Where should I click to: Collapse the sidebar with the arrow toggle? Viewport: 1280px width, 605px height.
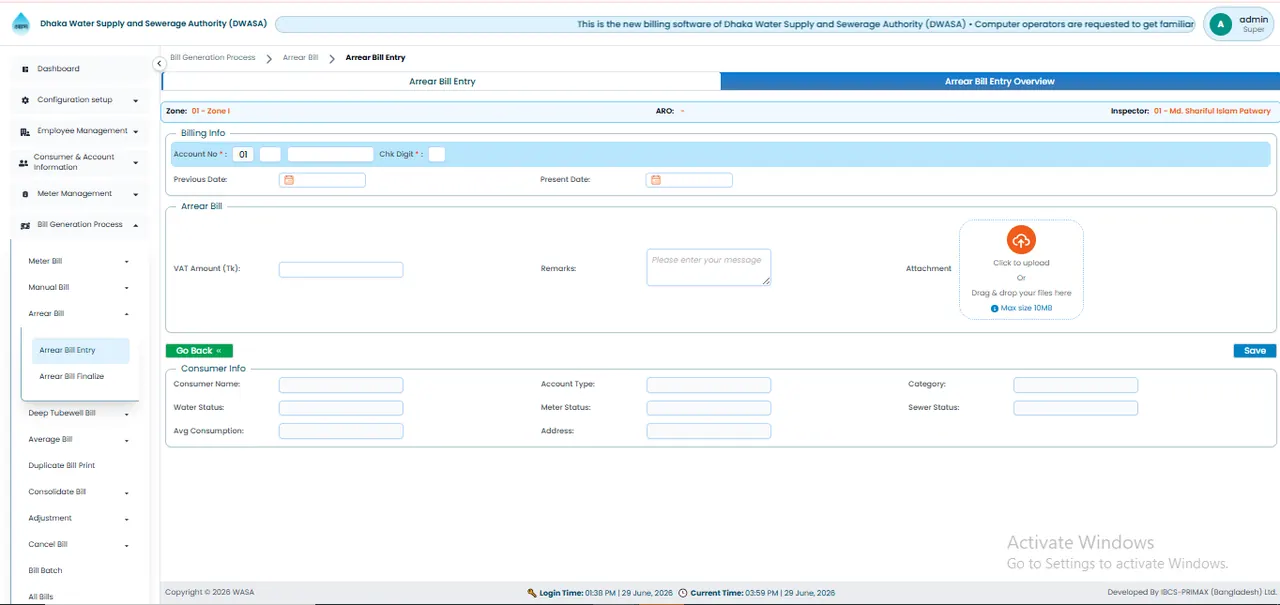(159, 64)
